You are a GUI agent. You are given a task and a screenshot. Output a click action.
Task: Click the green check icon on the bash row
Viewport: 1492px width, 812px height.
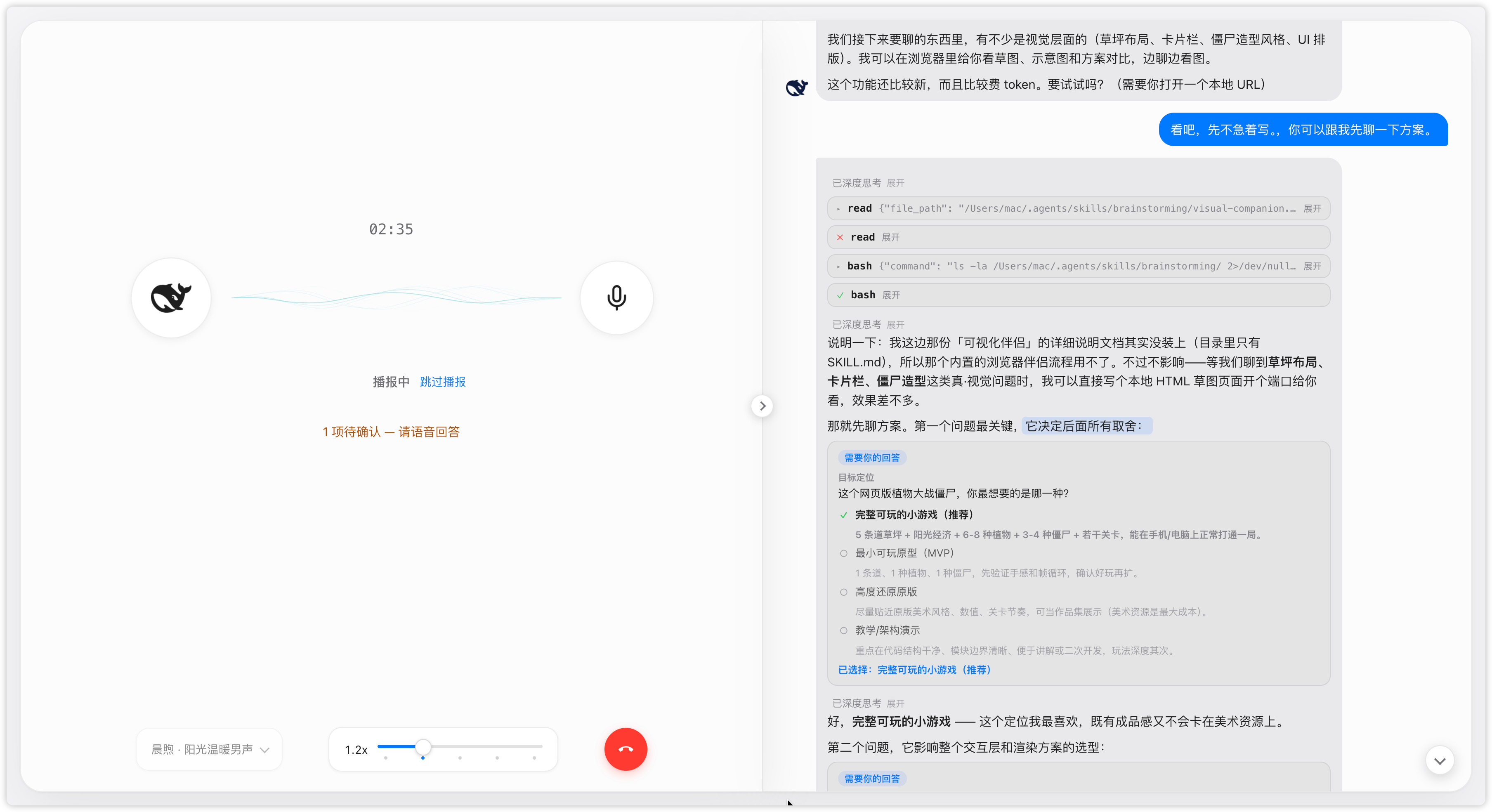click(x=840, y=295)
